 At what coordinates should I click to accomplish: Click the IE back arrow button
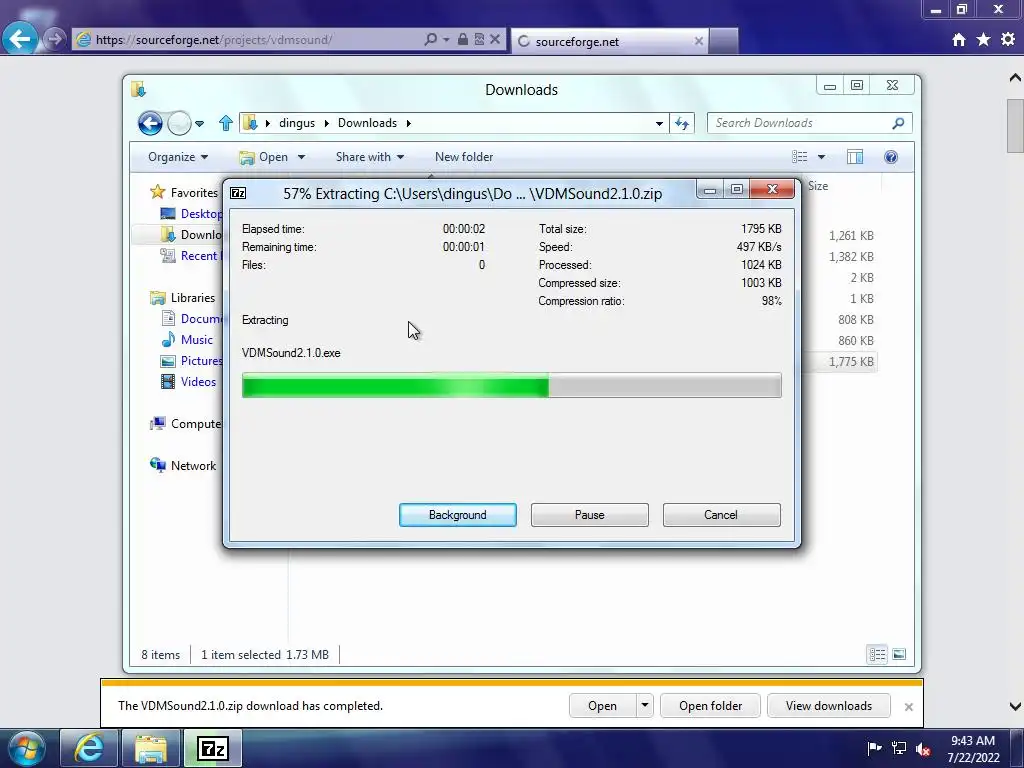click(20, 39)
